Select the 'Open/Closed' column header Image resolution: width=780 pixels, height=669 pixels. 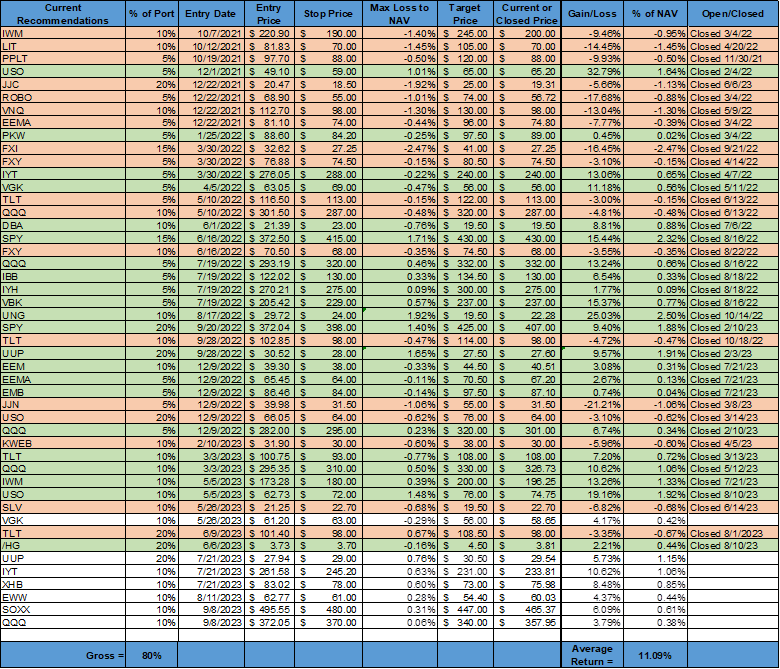[x=733, y=14]
